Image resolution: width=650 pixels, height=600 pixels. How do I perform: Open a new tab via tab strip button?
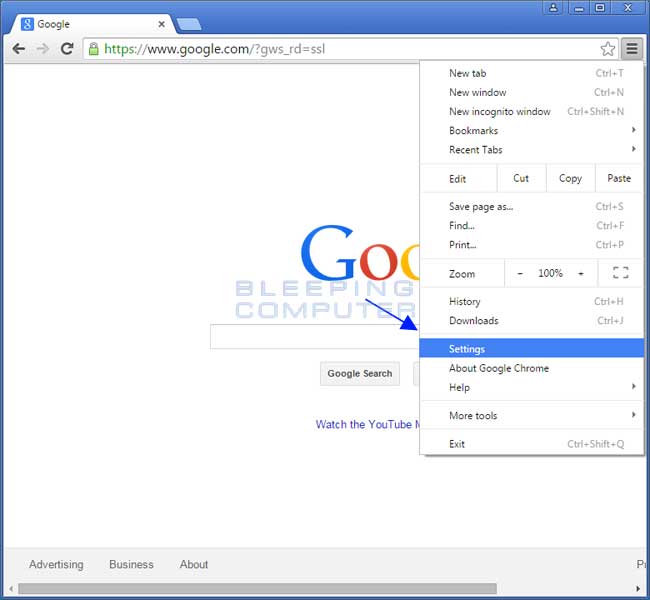188,24
